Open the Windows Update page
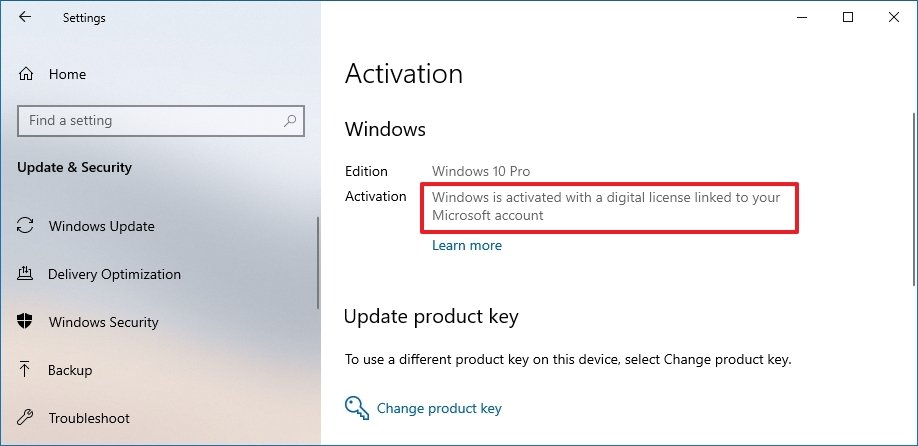The width and height of the screenshot is (918, 446). (x=101, y=226)
